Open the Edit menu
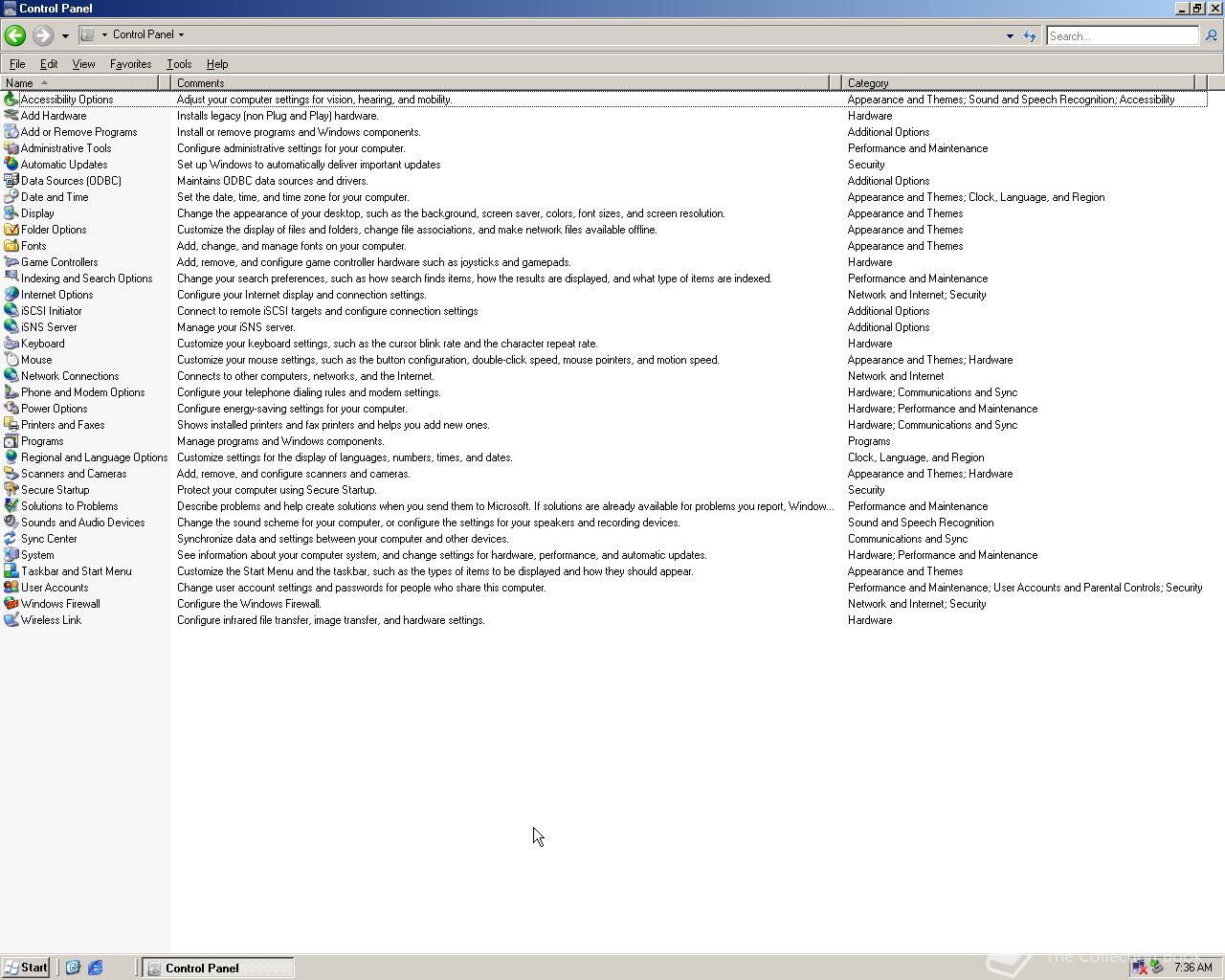Image resolution: width=1225 pixels, height=980 pixels. coord(49,64)
